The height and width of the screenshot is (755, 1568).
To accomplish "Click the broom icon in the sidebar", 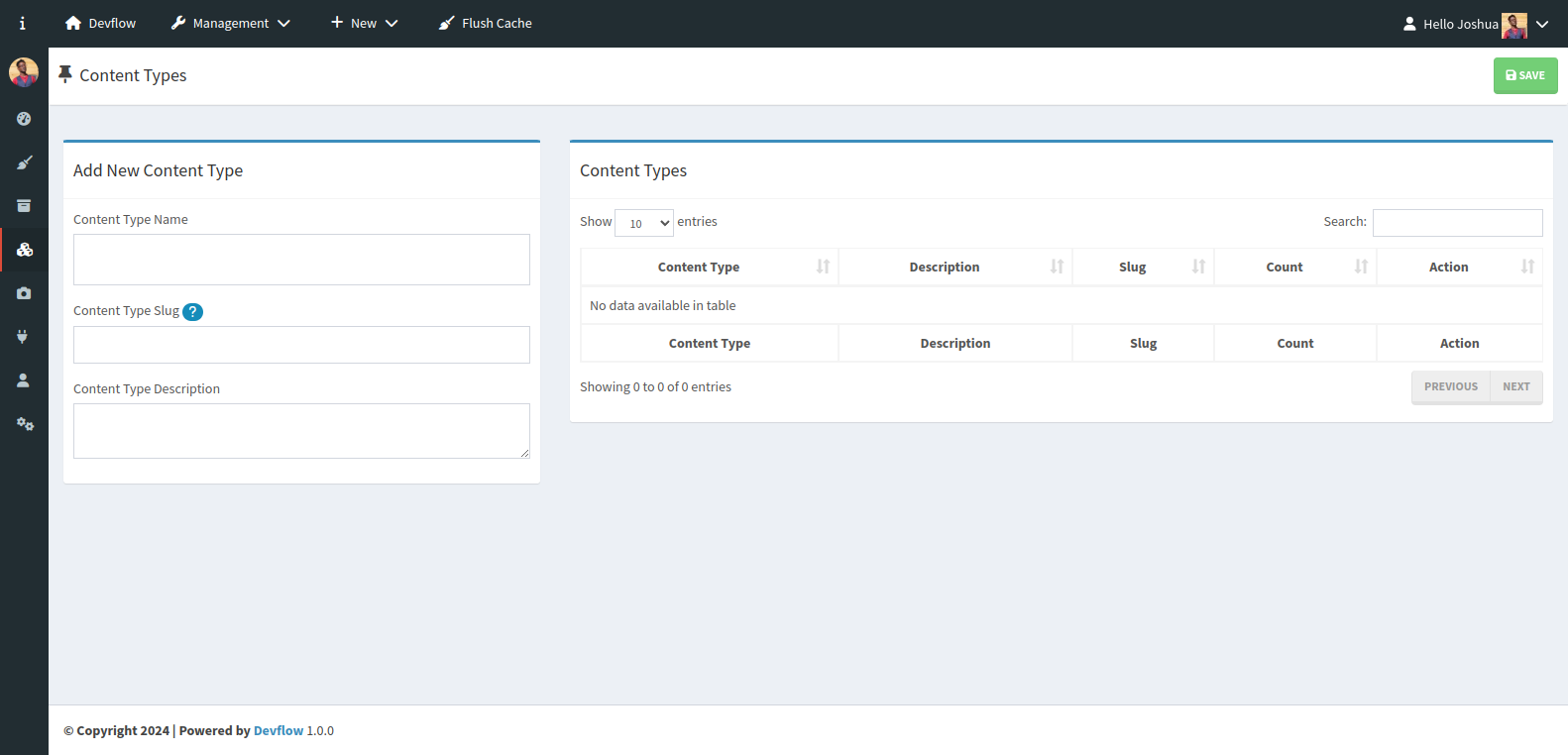I will 24,162.
